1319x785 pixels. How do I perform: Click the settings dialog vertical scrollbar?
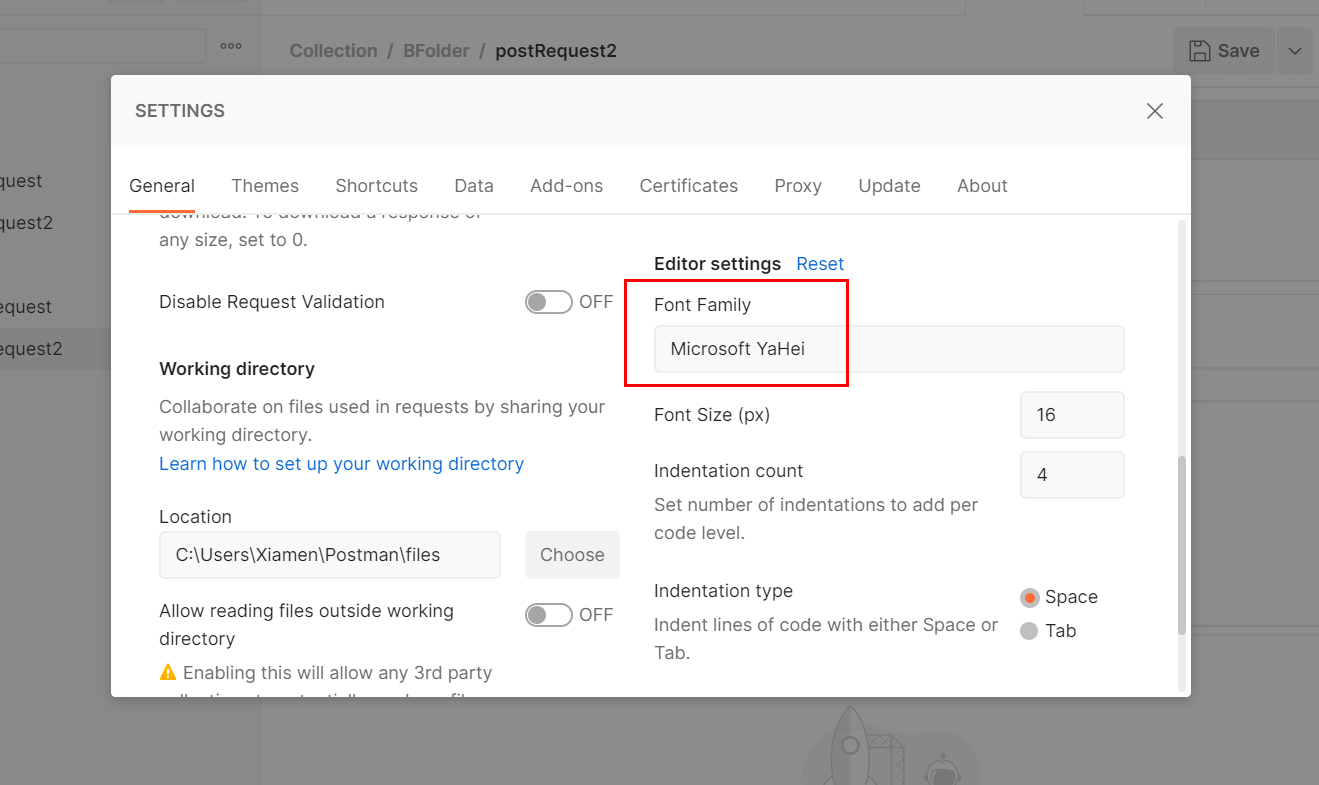click(1182, 545)
